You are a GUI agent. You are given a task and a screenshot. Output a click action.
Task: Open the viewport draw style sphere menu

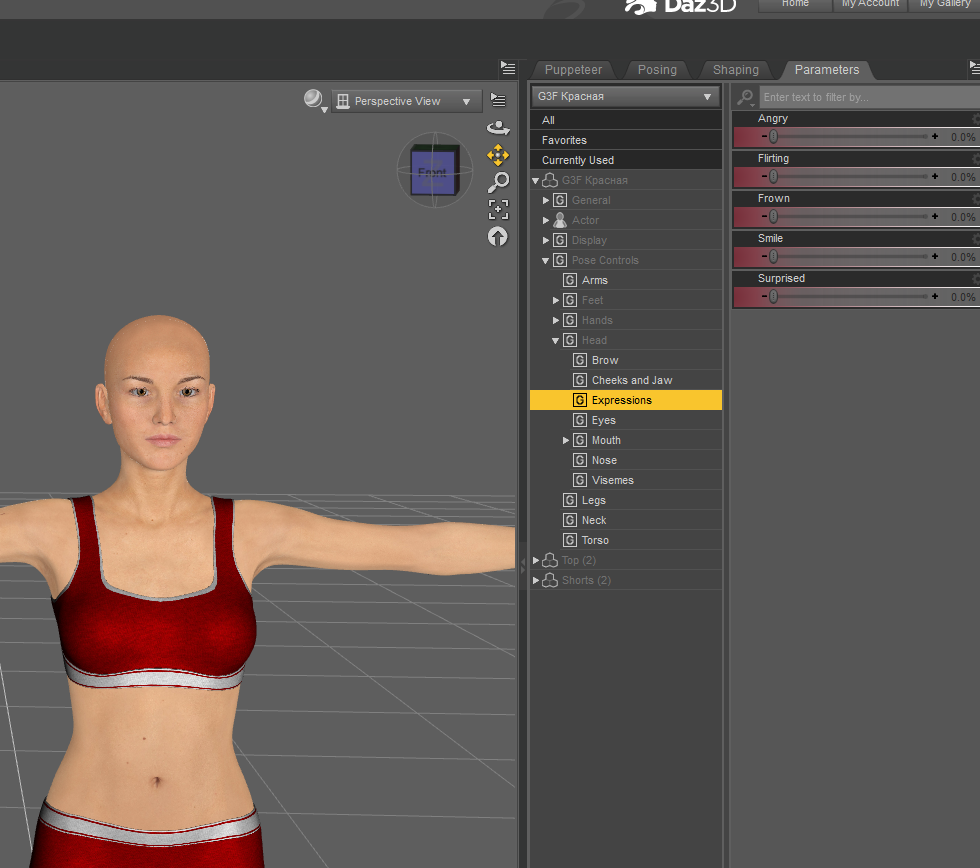(x=315, y=100)
